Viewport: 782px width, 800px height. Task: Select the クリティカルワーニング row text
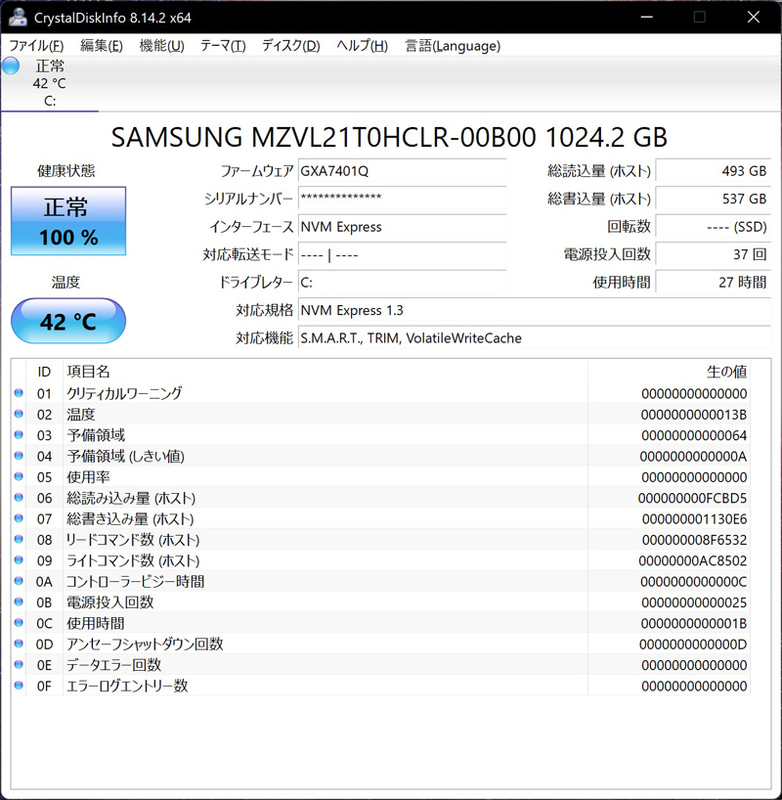point(124,393)
